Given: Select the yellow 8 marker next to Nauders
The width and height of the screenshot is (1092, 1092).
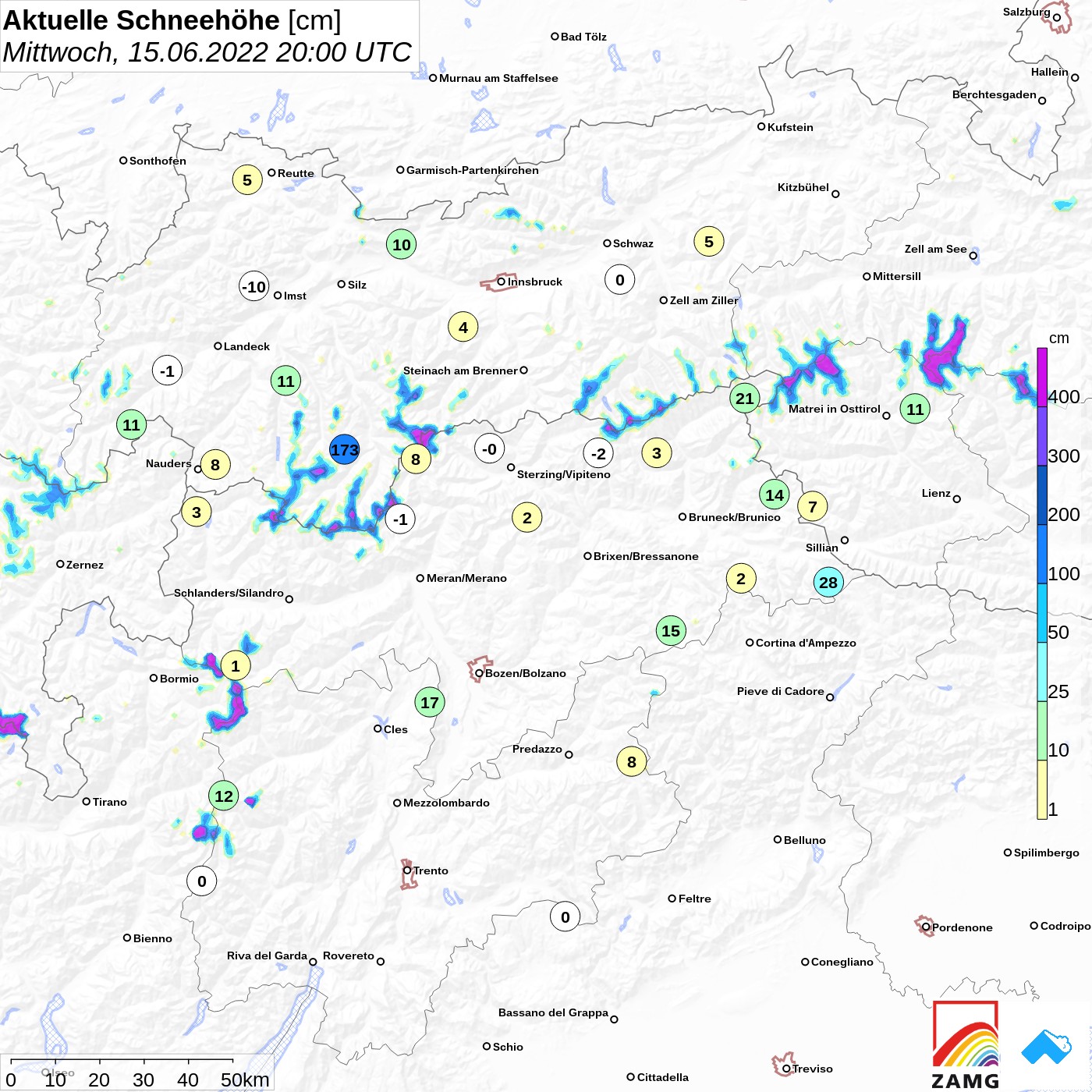Looking at the screenshot, I should [x=215, y=465].
